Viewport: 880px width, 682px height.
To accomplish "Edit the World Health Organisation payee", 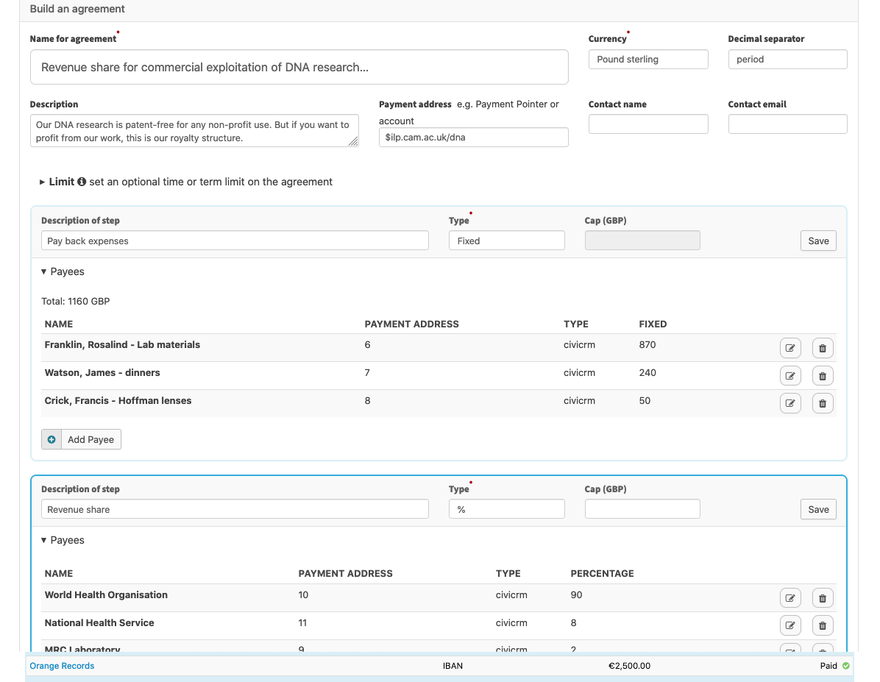I will 790,598.
